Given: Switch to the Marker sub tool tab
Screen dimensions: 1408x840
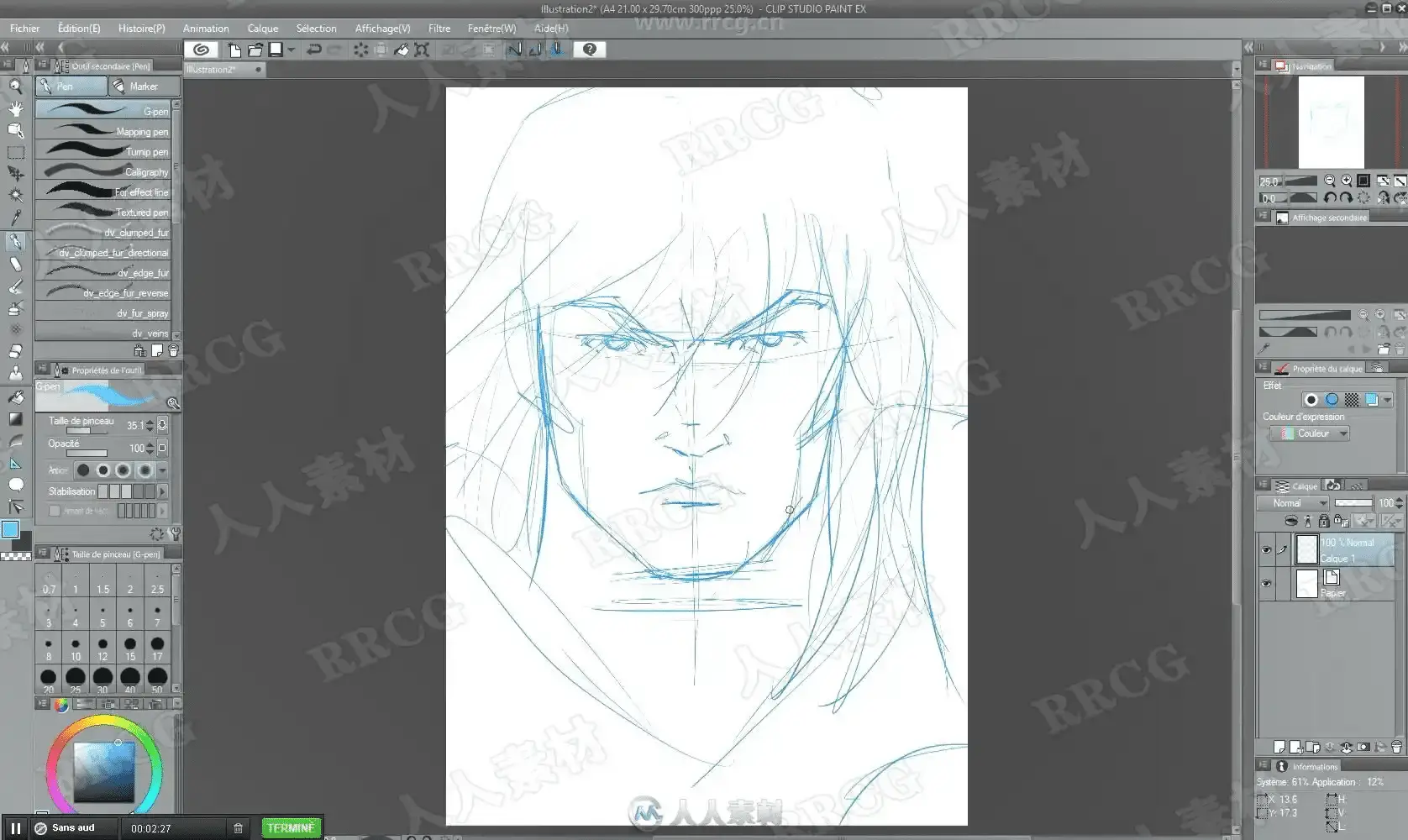Looking at the screenshot, I should click(x=144, y=86).
